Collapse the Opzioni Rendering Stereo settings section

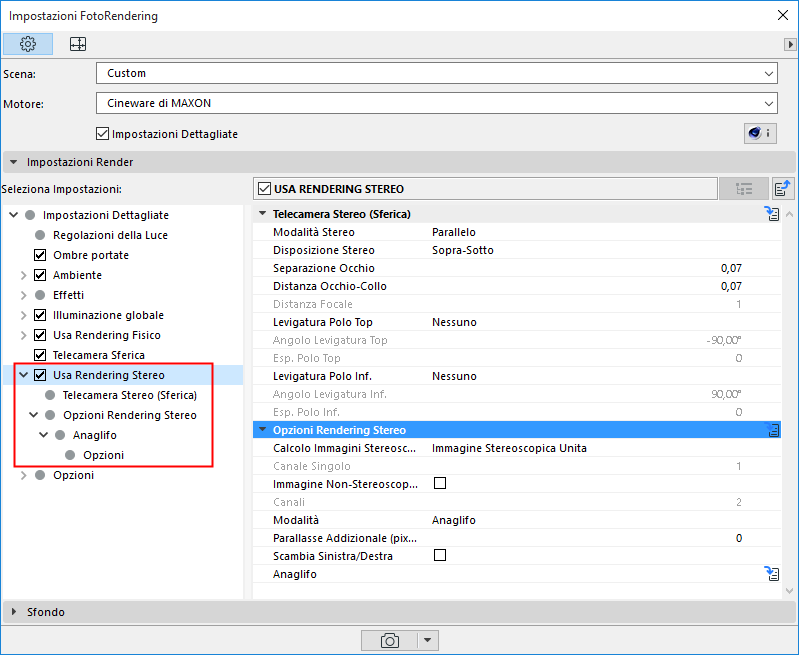click(262, 430)
